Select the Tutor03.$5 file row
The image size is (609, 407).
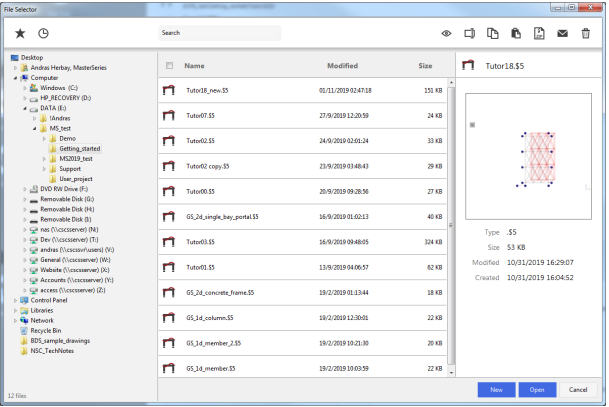303,242
